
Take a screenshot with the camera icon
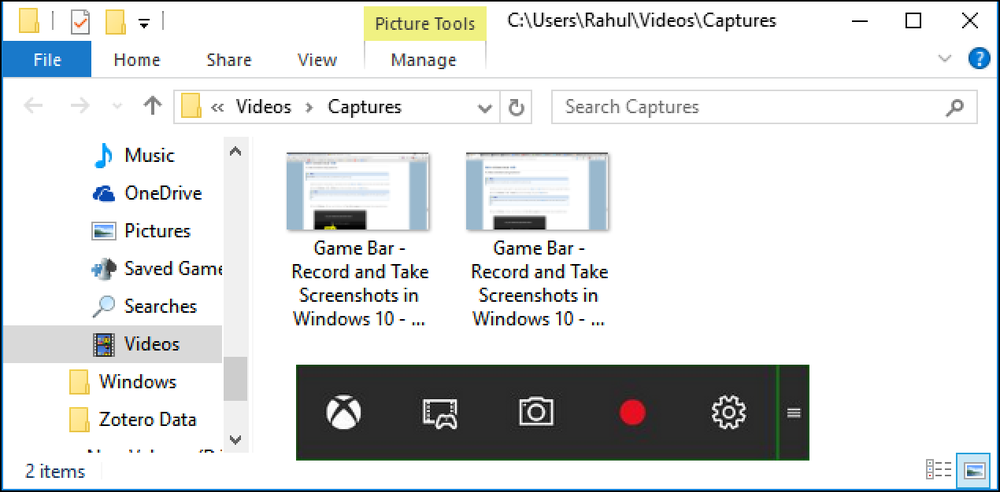click(536, 412)
